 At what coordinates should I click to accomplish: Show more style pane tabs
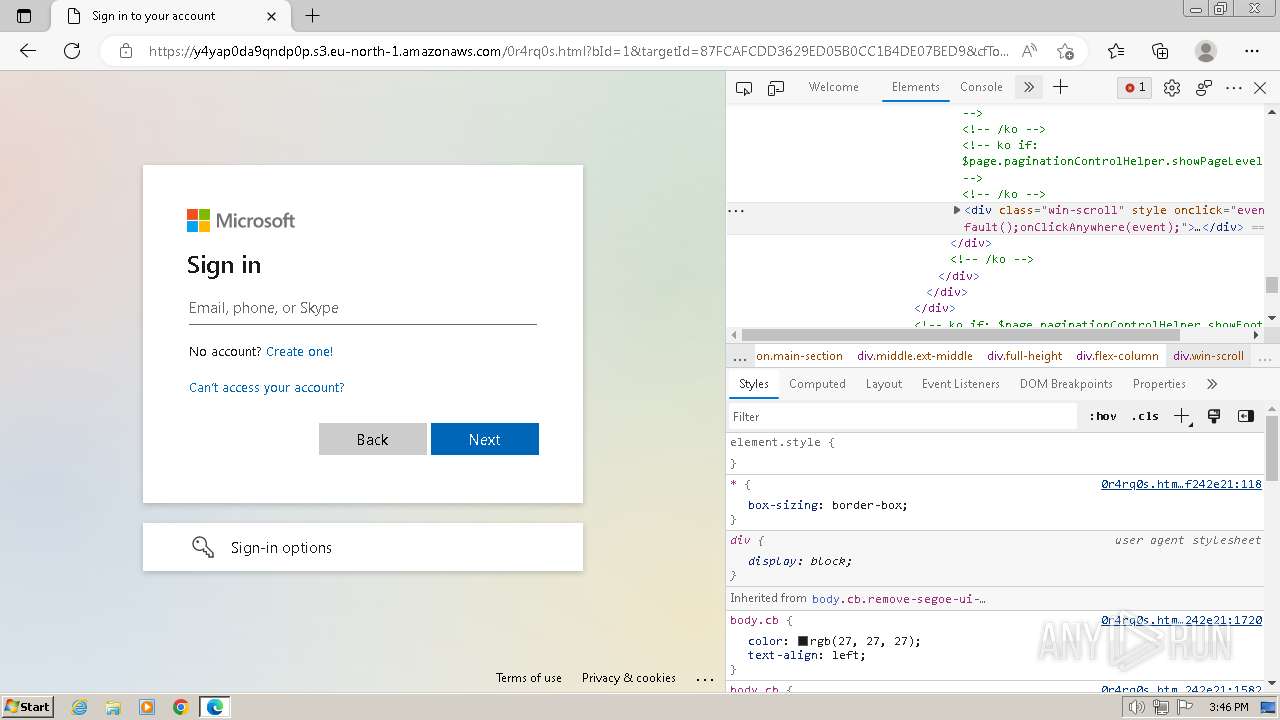point(1212,384)
